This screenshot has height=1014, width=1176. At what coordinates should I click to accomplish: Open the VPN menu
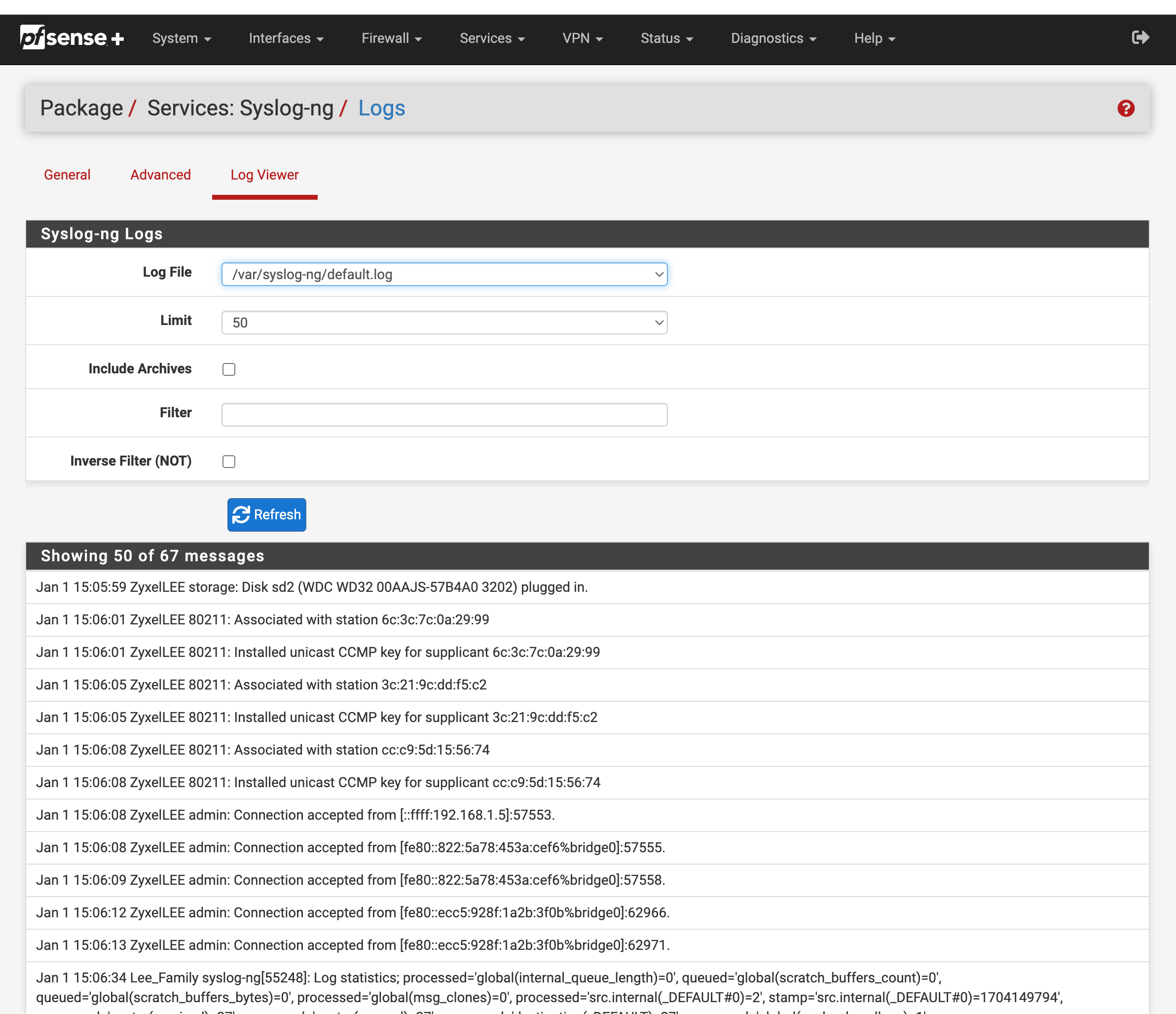(582, 38)
